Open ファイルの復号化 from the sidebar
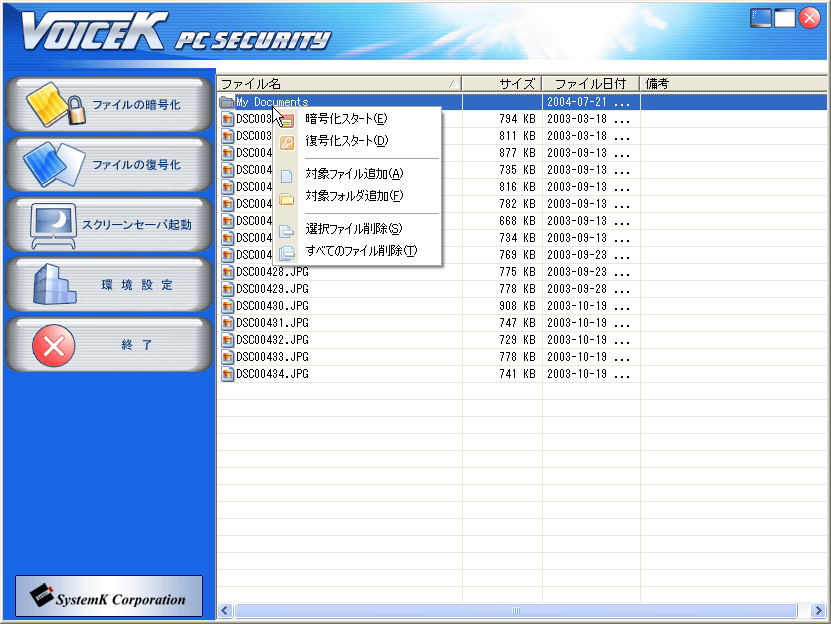The image size is (831, 624). point(109,164)
